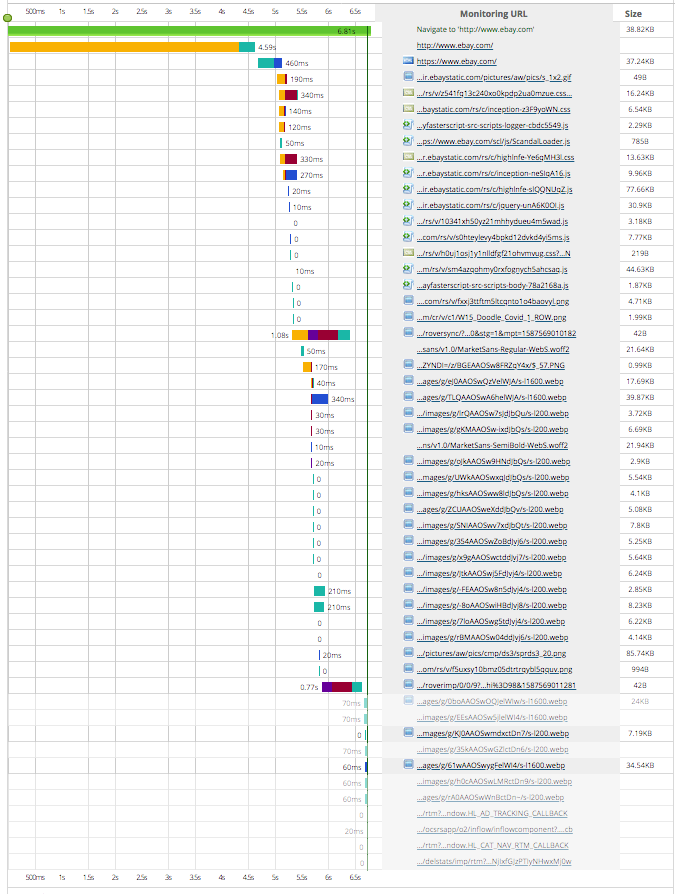Click the CSS icon beside inception-z3F9ypWN.css
Viewport: 683px width, 894px height.
pyautogui.click(x=408, y=108)
